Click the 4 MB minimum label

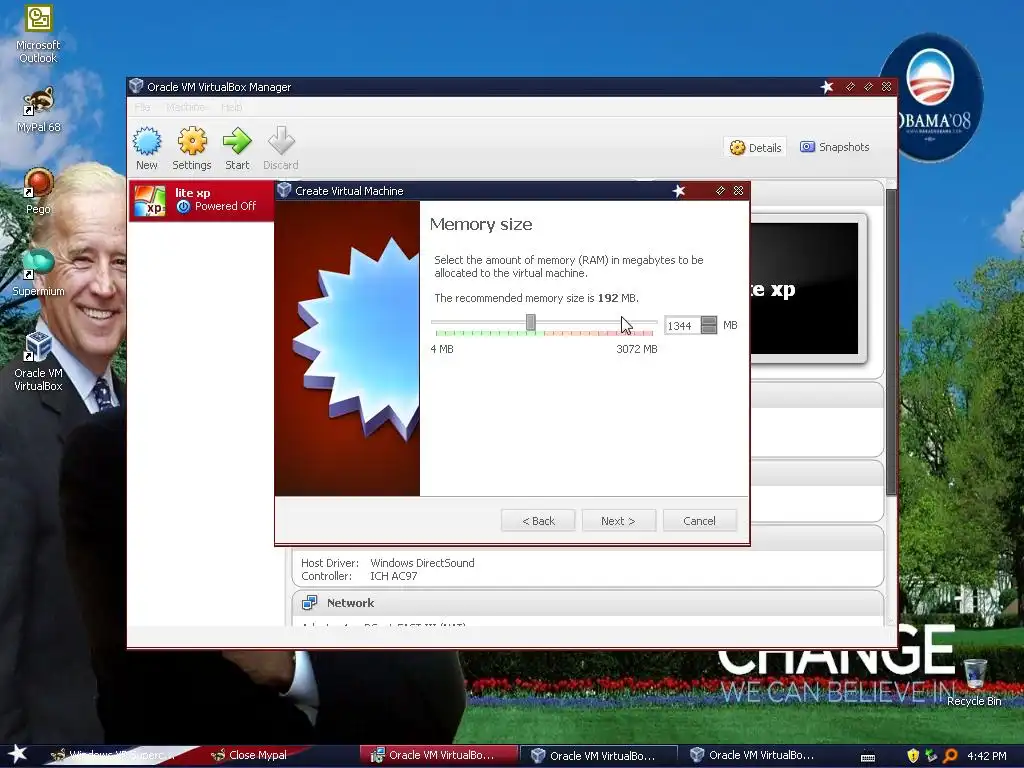pyautogui.click(x=442, y=349)
